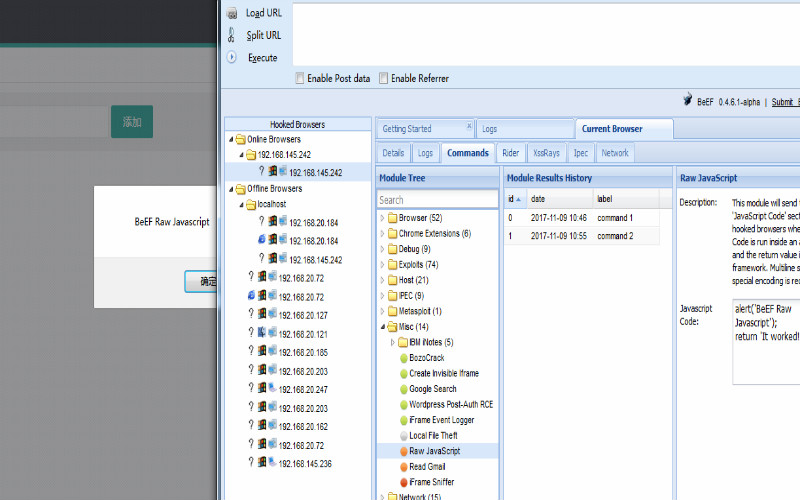Click the Offline Browsers folder icon
The width and height of the screenshot is (800, 500).
pos(241,189)
